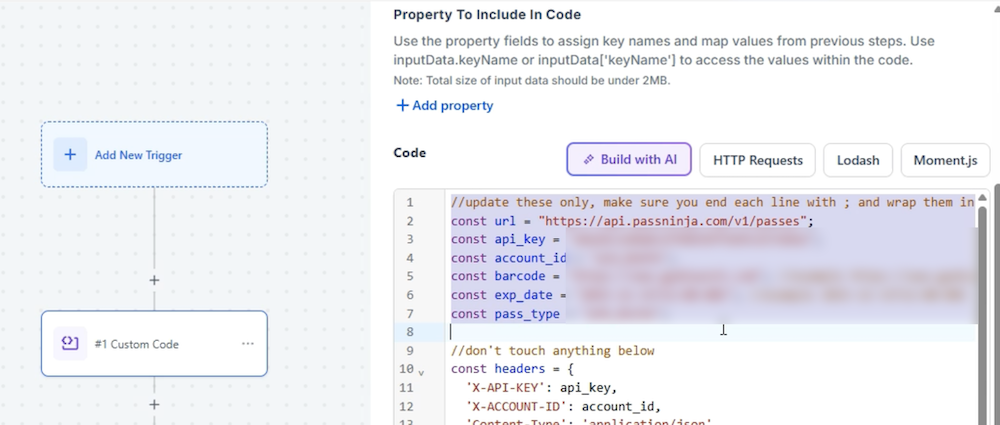Click line number 1 in the gutter
The height and width of the screenshot is (425, 1000).
pos(410,202)
